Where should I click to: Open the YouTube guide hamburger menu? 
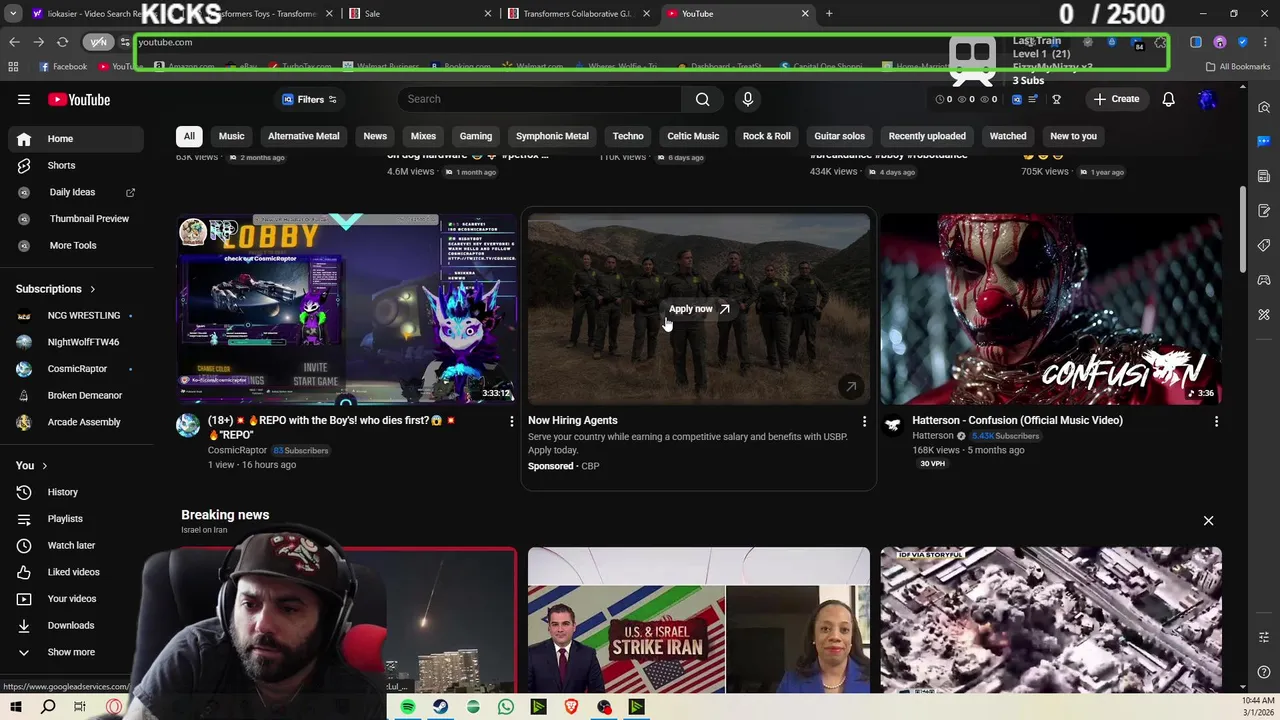coord(24,99)
